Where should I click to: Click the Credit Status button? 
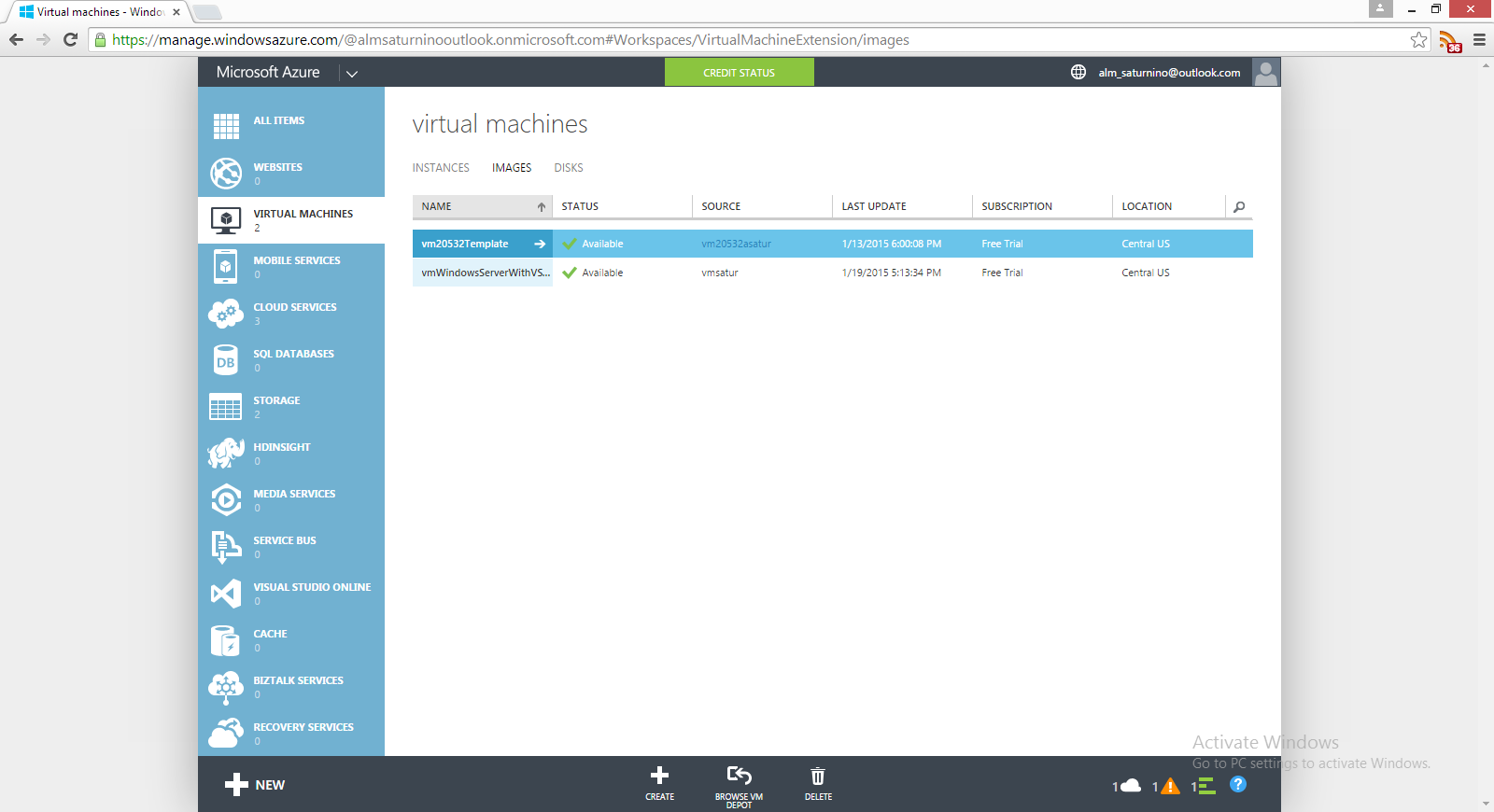740,72
